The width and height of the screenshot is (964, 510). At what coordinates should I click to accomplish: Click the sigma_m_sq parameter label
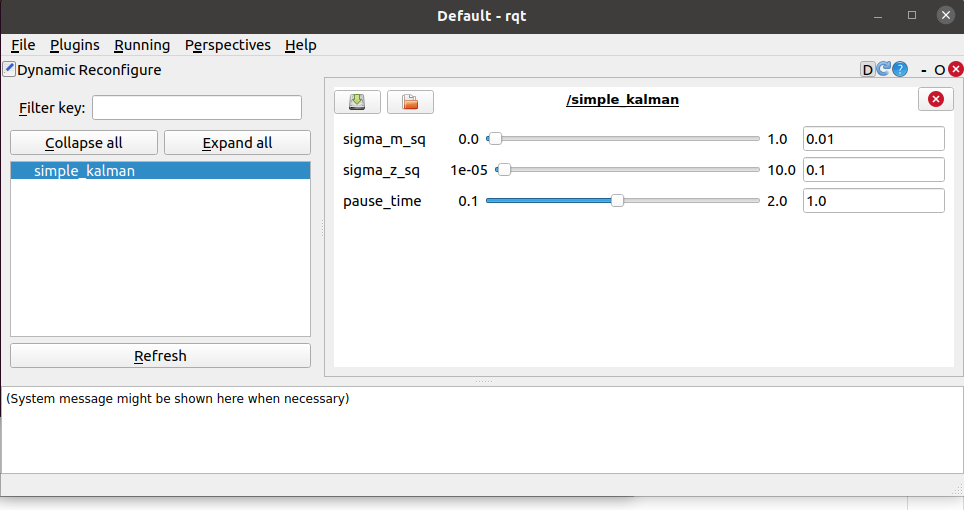[x=384, y=139]
